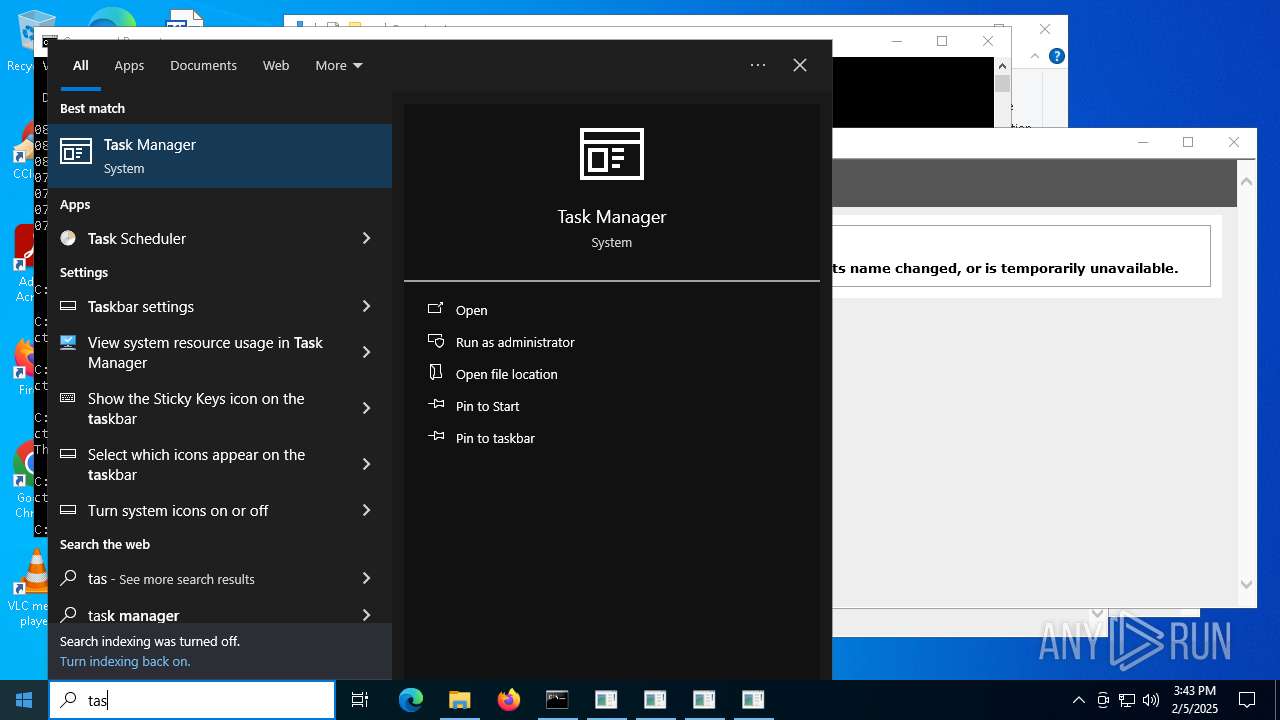Click 'Task Manager' title in preview pane
The image size is (1280, 720).
click(x=612, y=216)
